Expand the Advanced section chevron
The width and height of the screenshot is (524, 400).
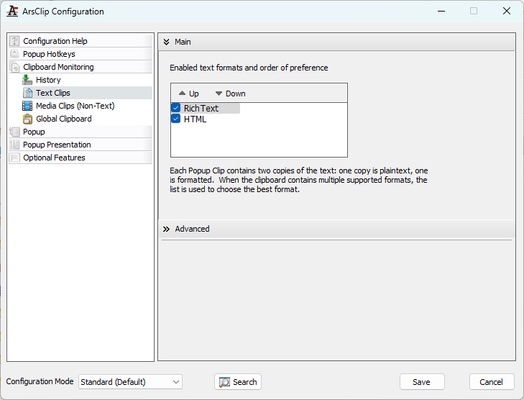tap(166, 229)
